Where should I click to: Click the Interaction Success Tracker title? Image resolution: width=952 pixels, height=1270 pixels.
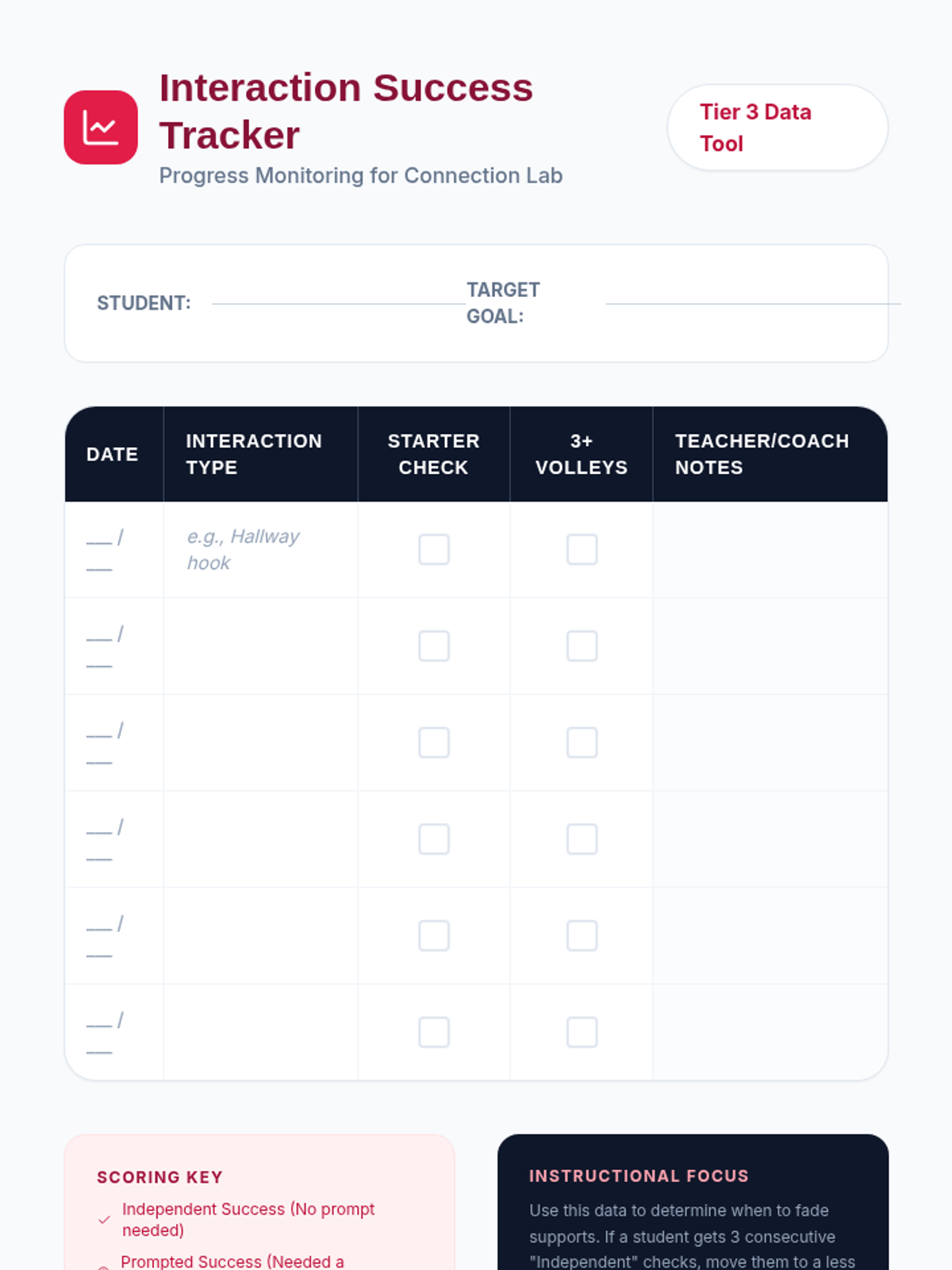point(346,111)
